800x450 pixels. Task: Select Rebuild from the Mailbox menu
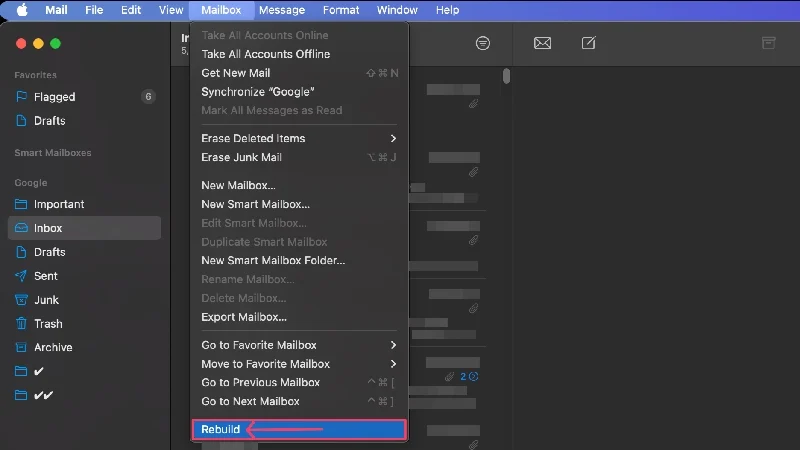tap(299, 430)
